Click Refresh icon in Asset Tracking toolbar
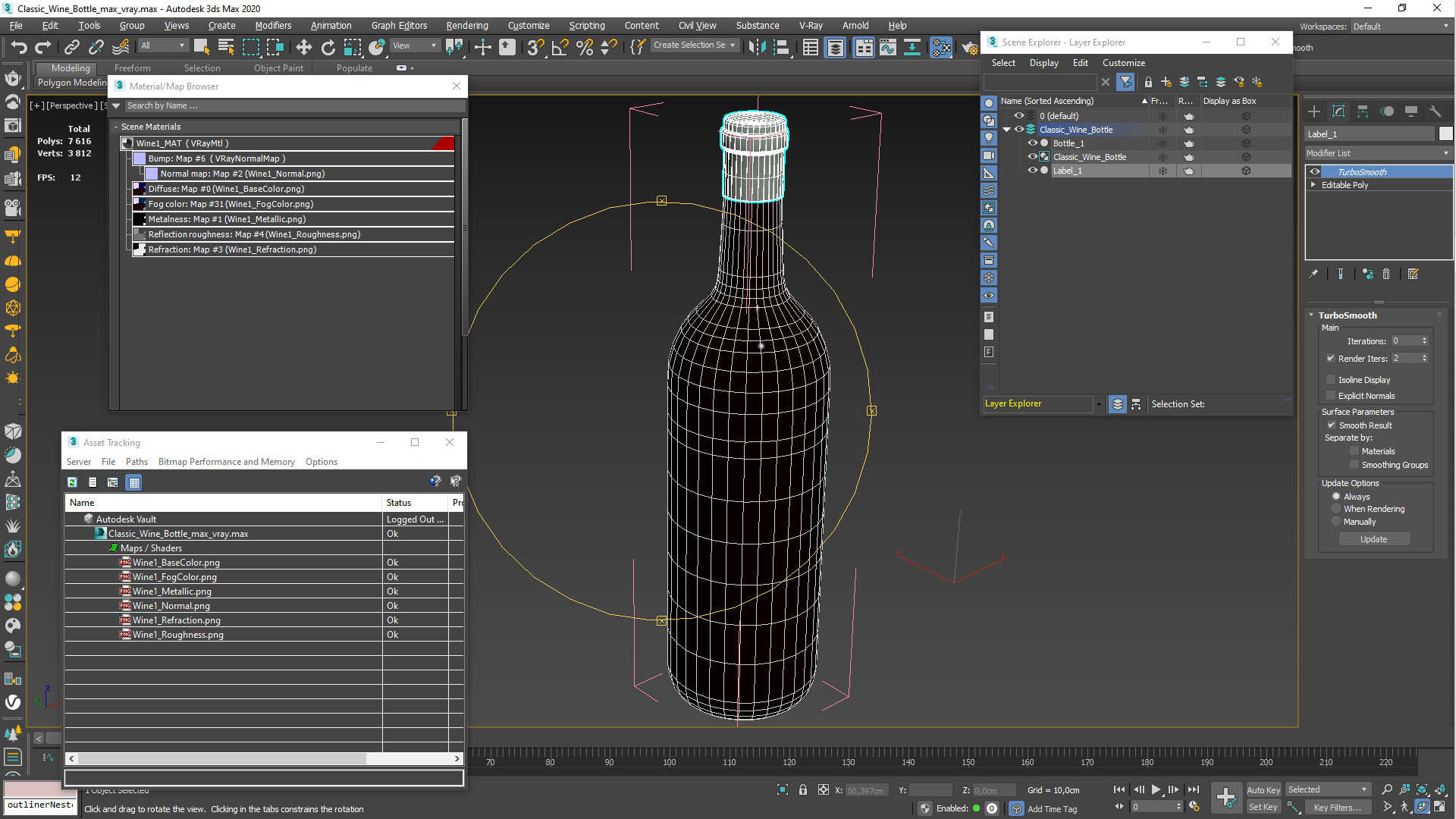The height and width of the screenshot is (819, 1456). pyautogui.click(x=72, y=482)
